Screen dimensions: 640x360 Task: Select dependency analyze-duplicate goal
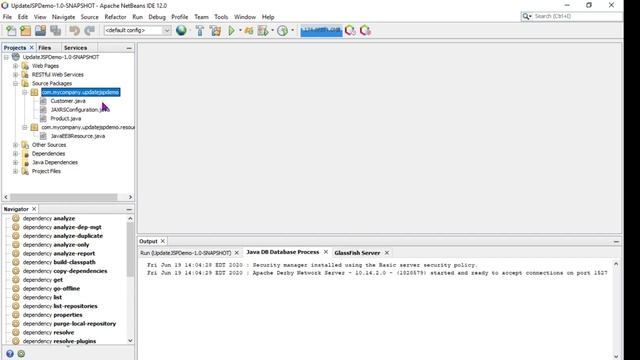tap(63, 236)
